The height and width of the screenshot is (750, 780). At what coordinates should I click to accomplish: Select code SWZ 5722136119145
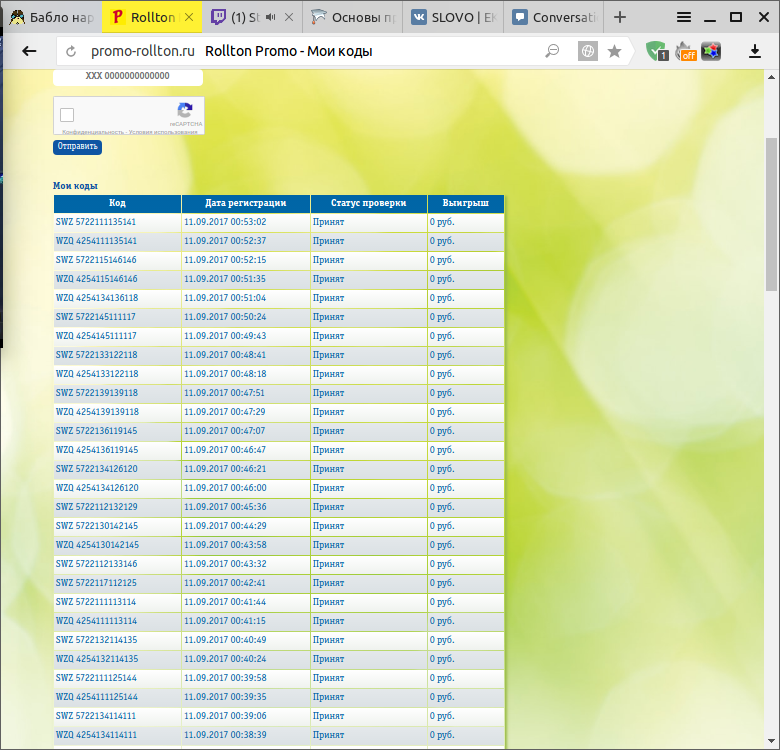pos(97,431)
